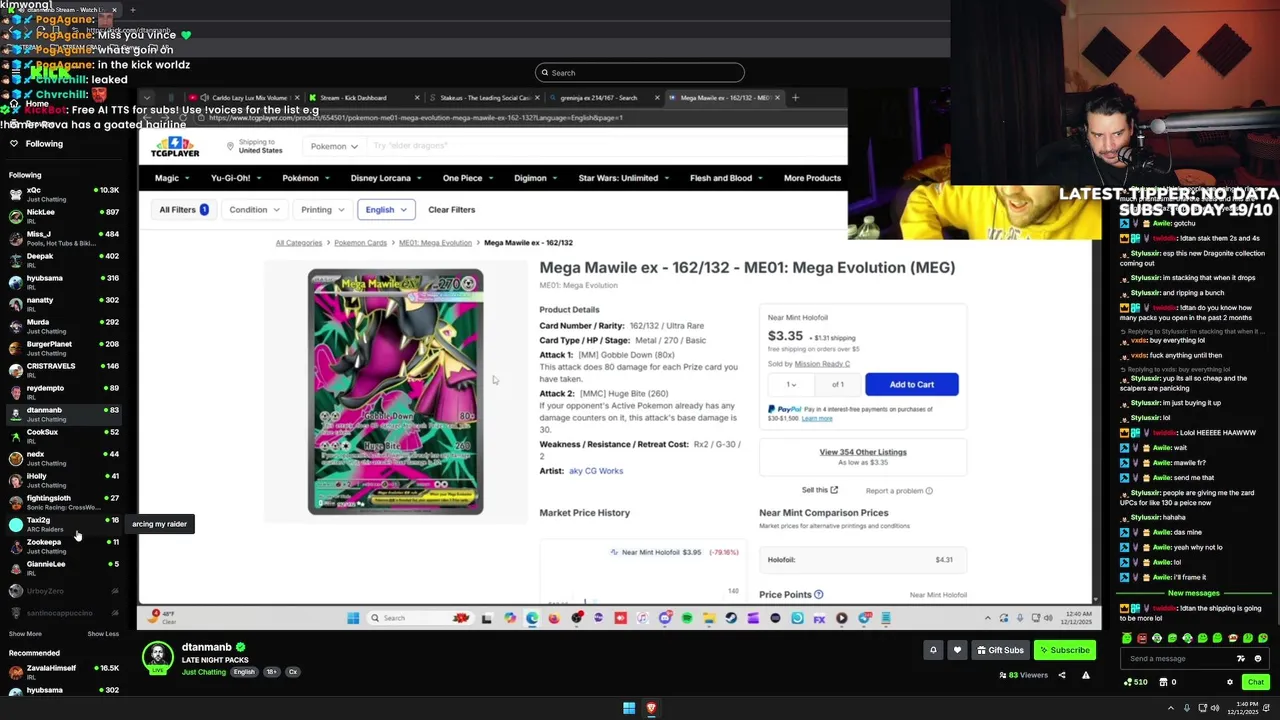Click the Kick search bar
Image resolution: width=1280 pixels, height=720 pixels.
[640, 72]
